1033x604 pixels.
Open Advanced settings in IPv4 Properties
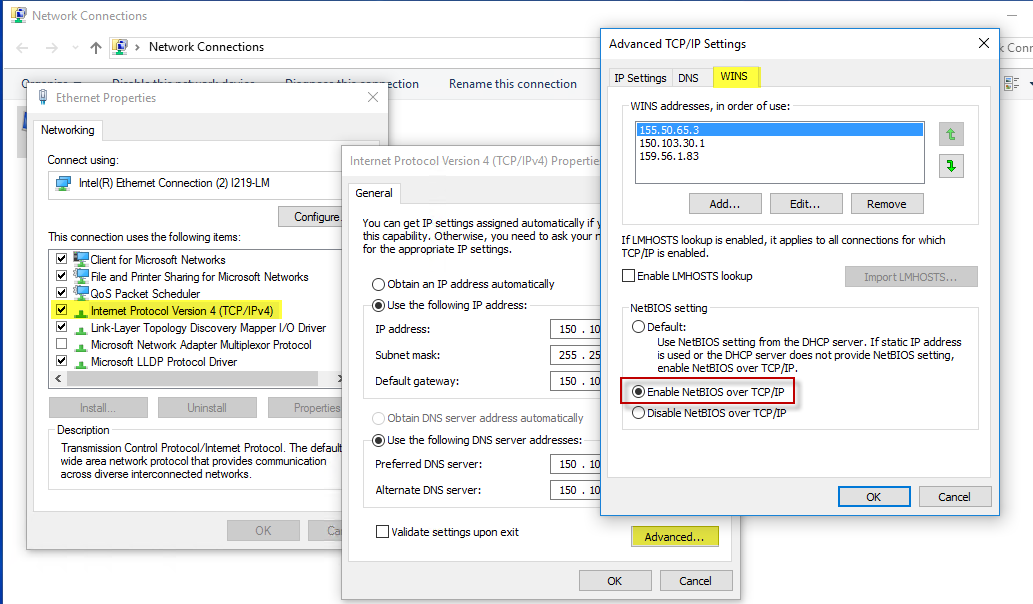click(x=675, y=537)
